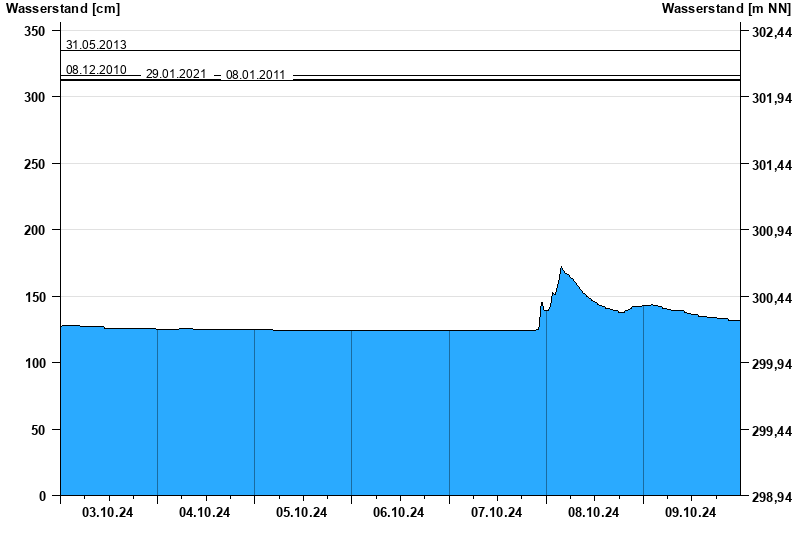Click the 298,94 value on right axis

click(x=771, y=497)
